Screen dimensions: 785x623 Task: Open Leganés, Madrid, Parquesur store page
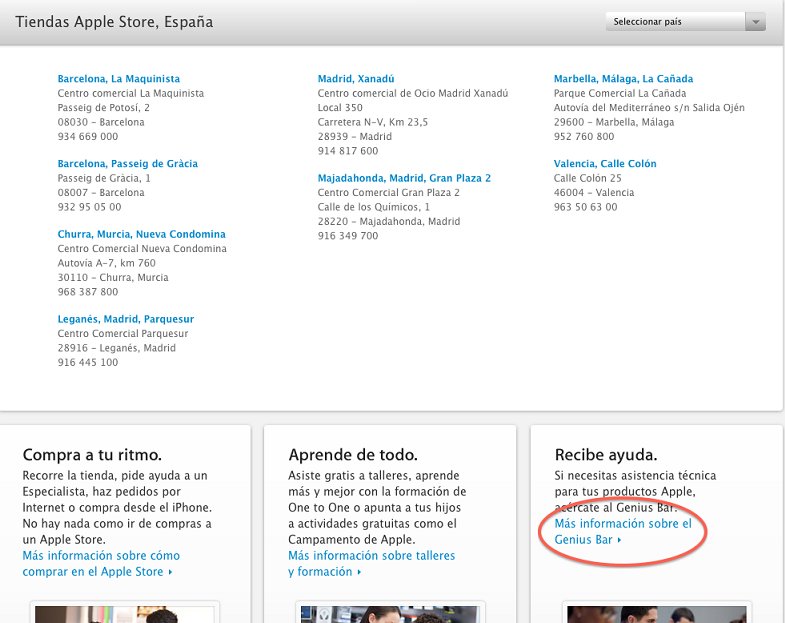125,320
